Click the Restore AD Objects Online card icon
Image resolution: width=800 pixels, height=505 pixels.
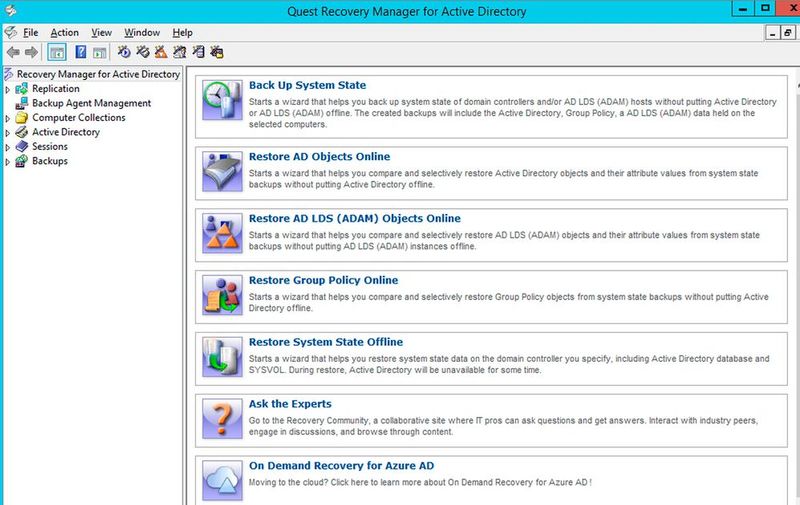[x=222, y=171]
